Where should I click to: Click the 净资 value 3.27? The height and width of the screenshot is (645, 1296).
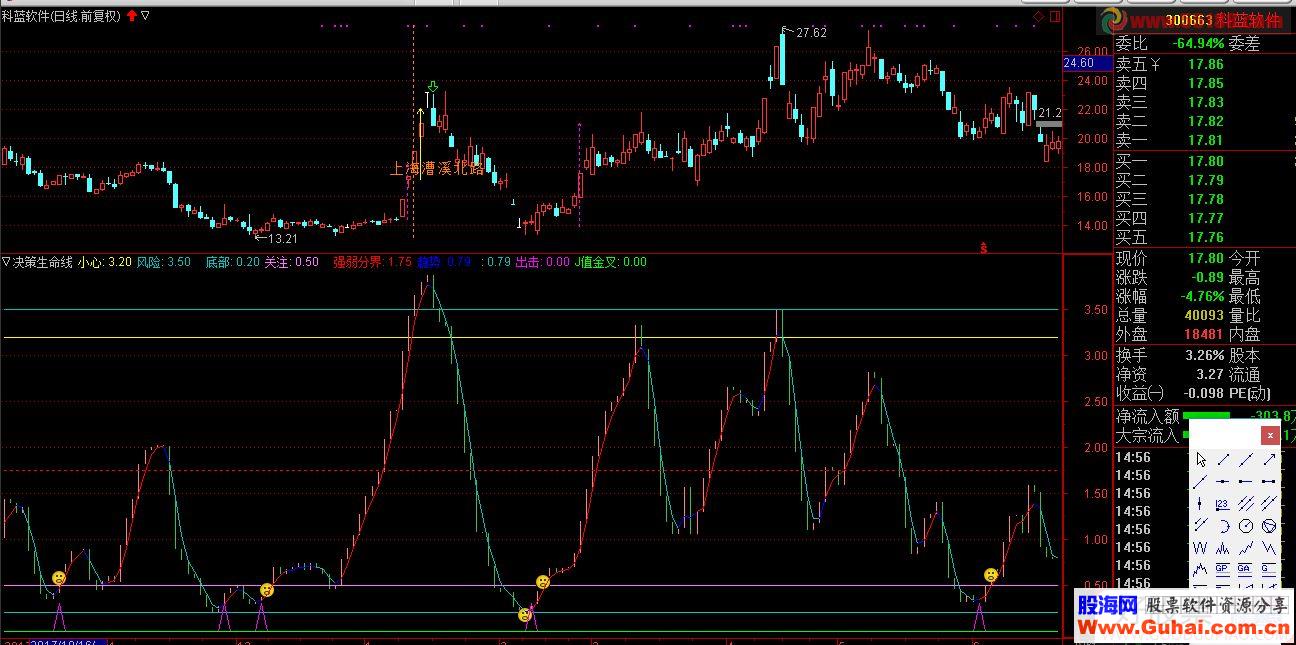click(1210, 374)
